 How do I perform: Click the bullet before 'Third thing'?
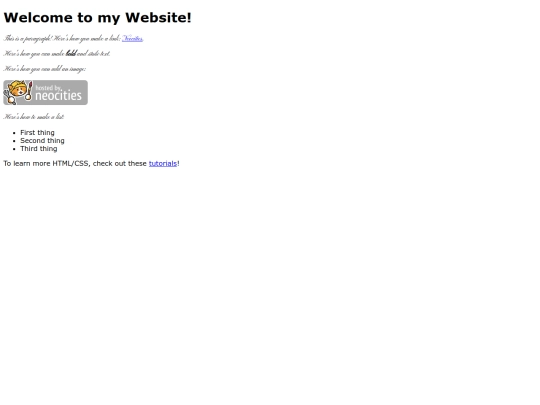(14, 149)
